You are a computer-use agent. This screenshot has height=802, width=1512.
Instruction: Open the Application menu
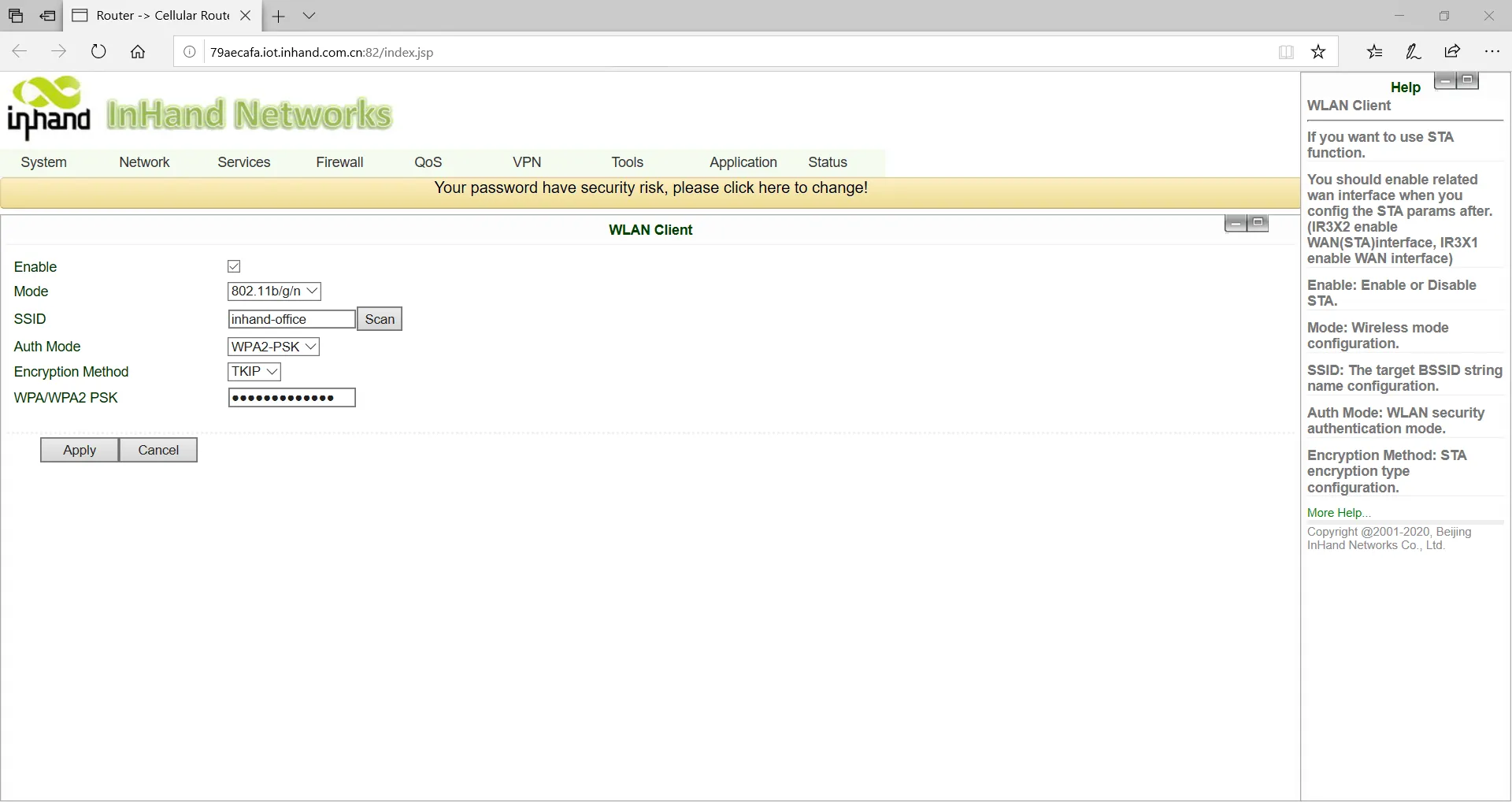tap(743, 162)
